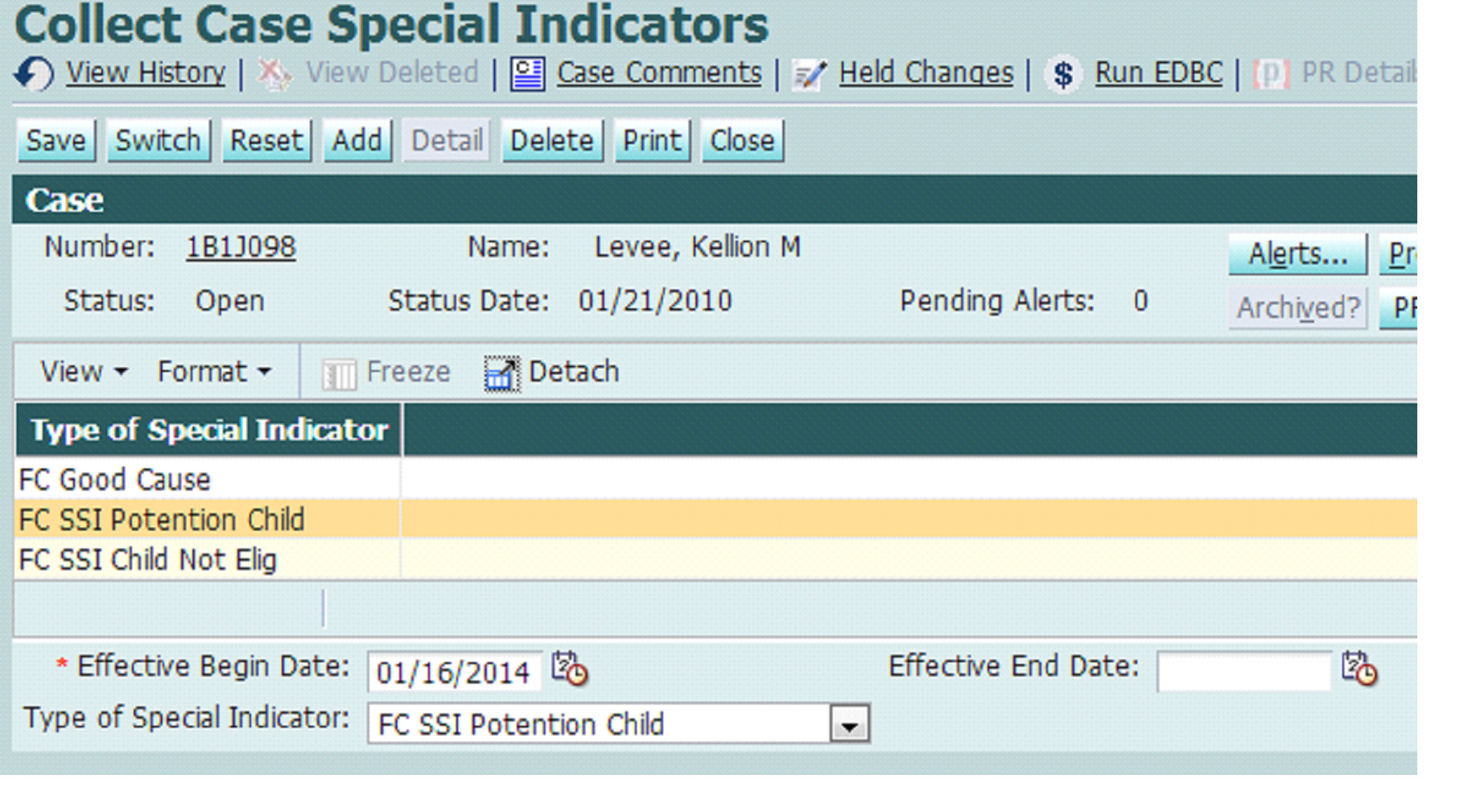Click the Case Comments icon

[x=527, y=74]
